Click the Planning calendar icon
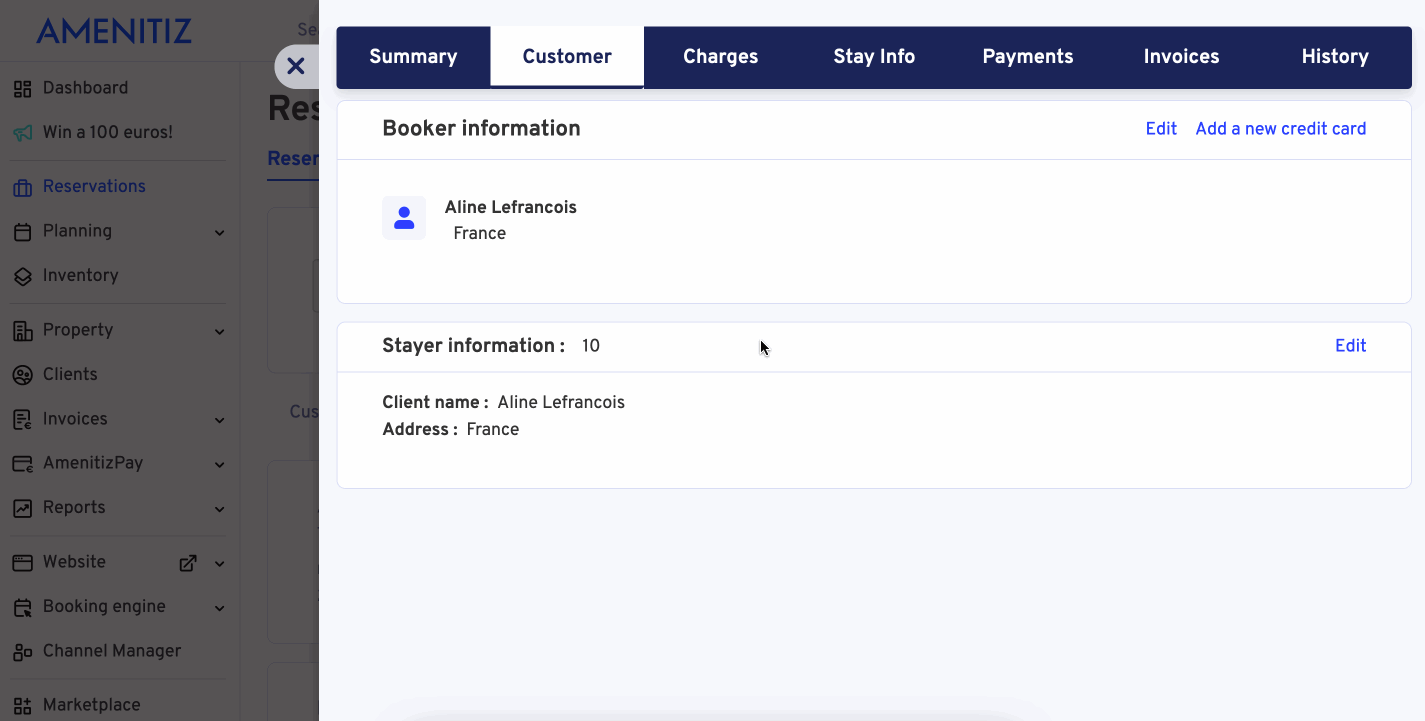 pyautogui.click(x=22, y=232)
